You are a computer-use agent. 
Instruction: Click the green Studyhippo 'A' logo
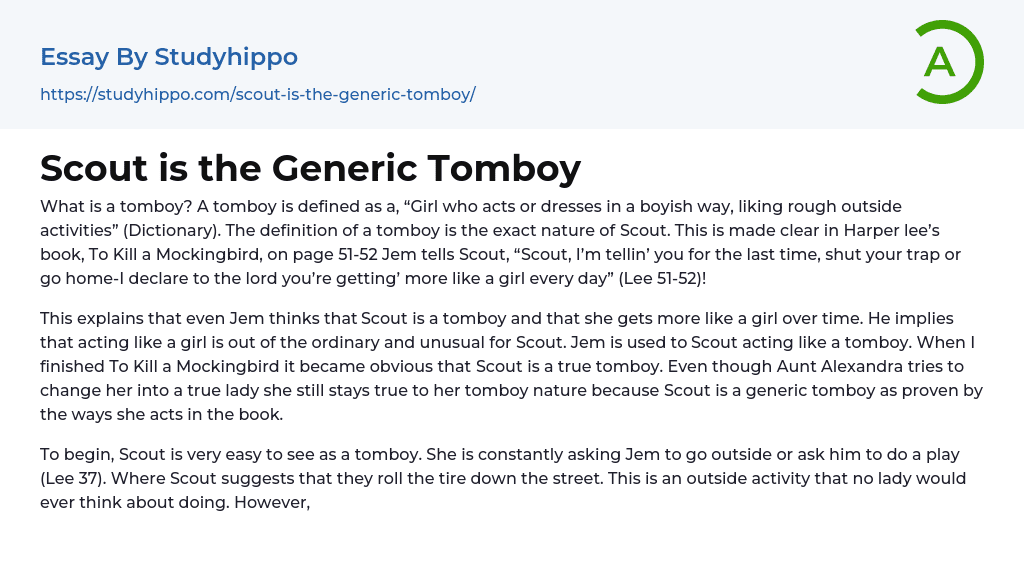[x=949, y=62]
